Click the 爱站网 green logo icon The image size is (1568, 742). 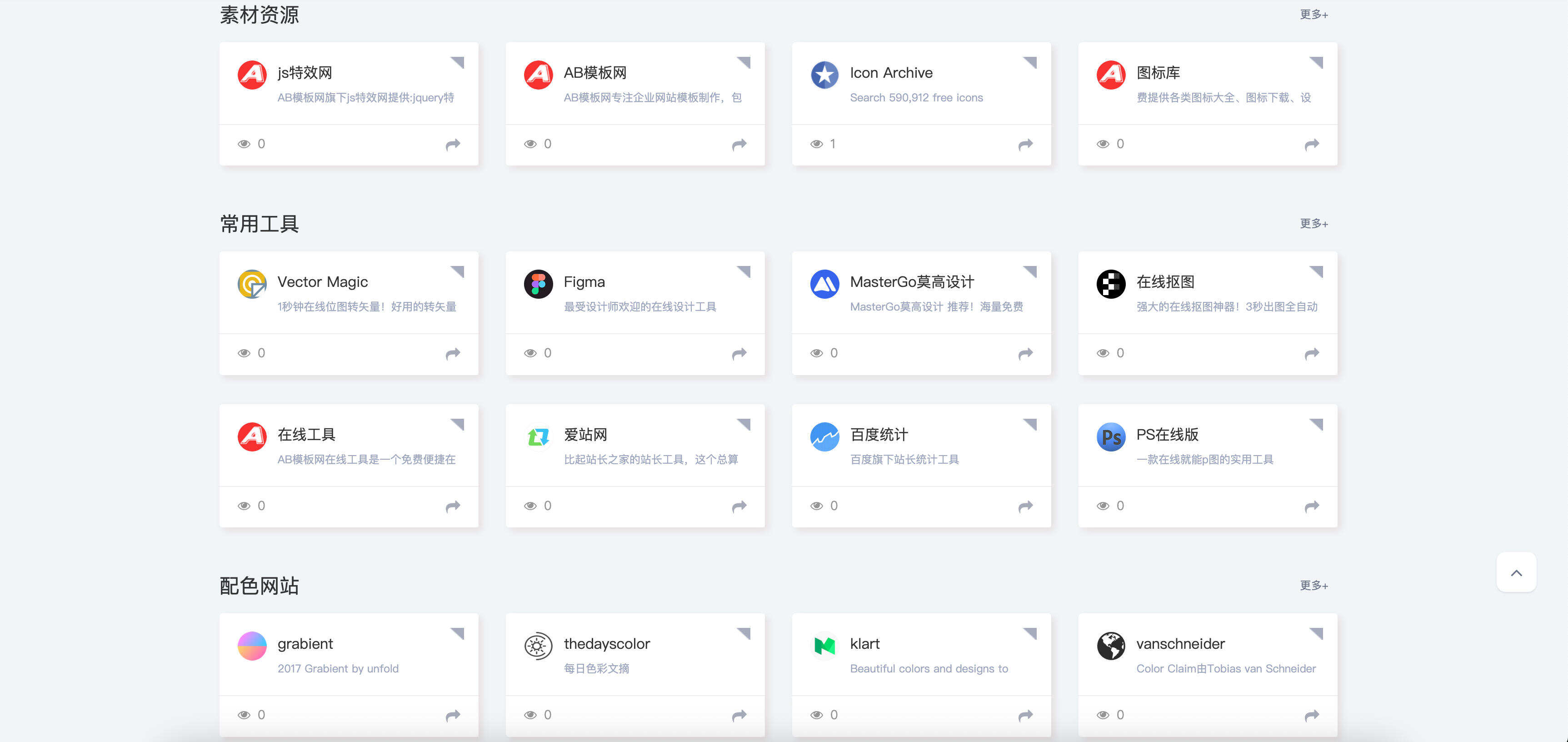(x=538, y=436)
